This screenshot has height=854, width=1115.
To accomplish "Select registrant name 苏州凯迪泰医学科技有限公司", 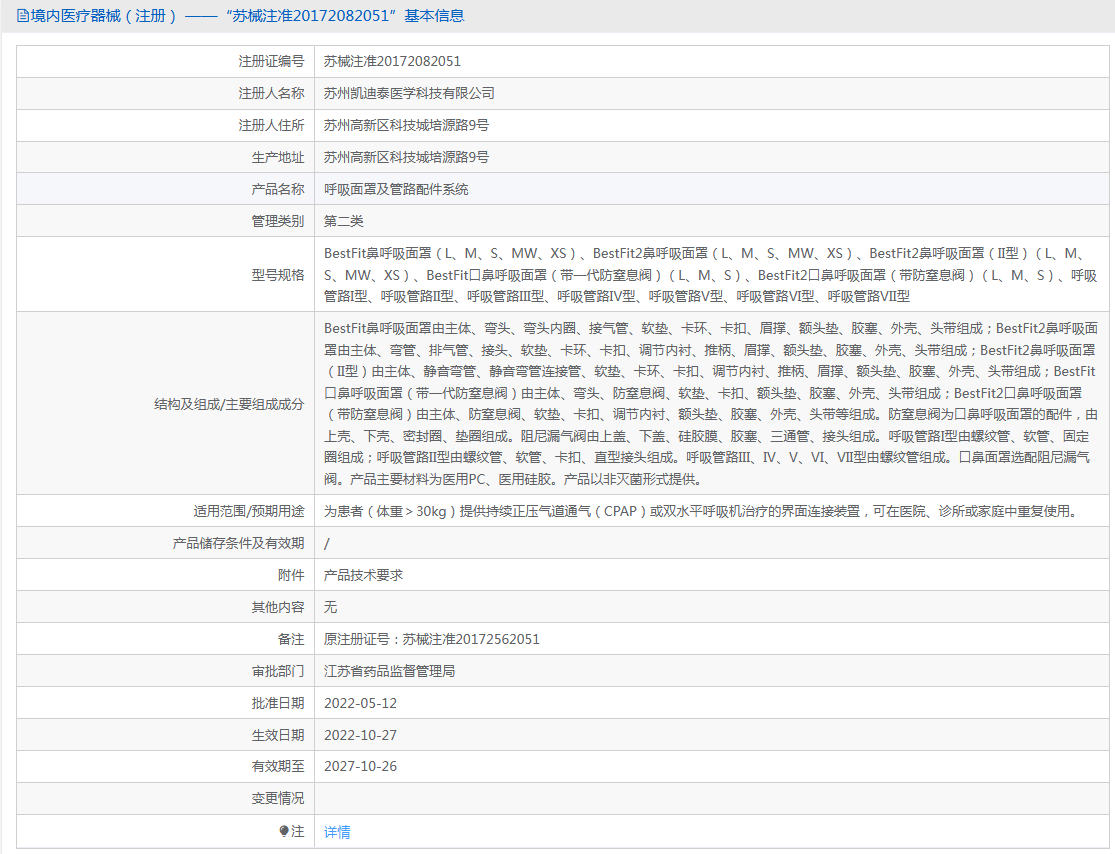I will (x=409, y=93).
